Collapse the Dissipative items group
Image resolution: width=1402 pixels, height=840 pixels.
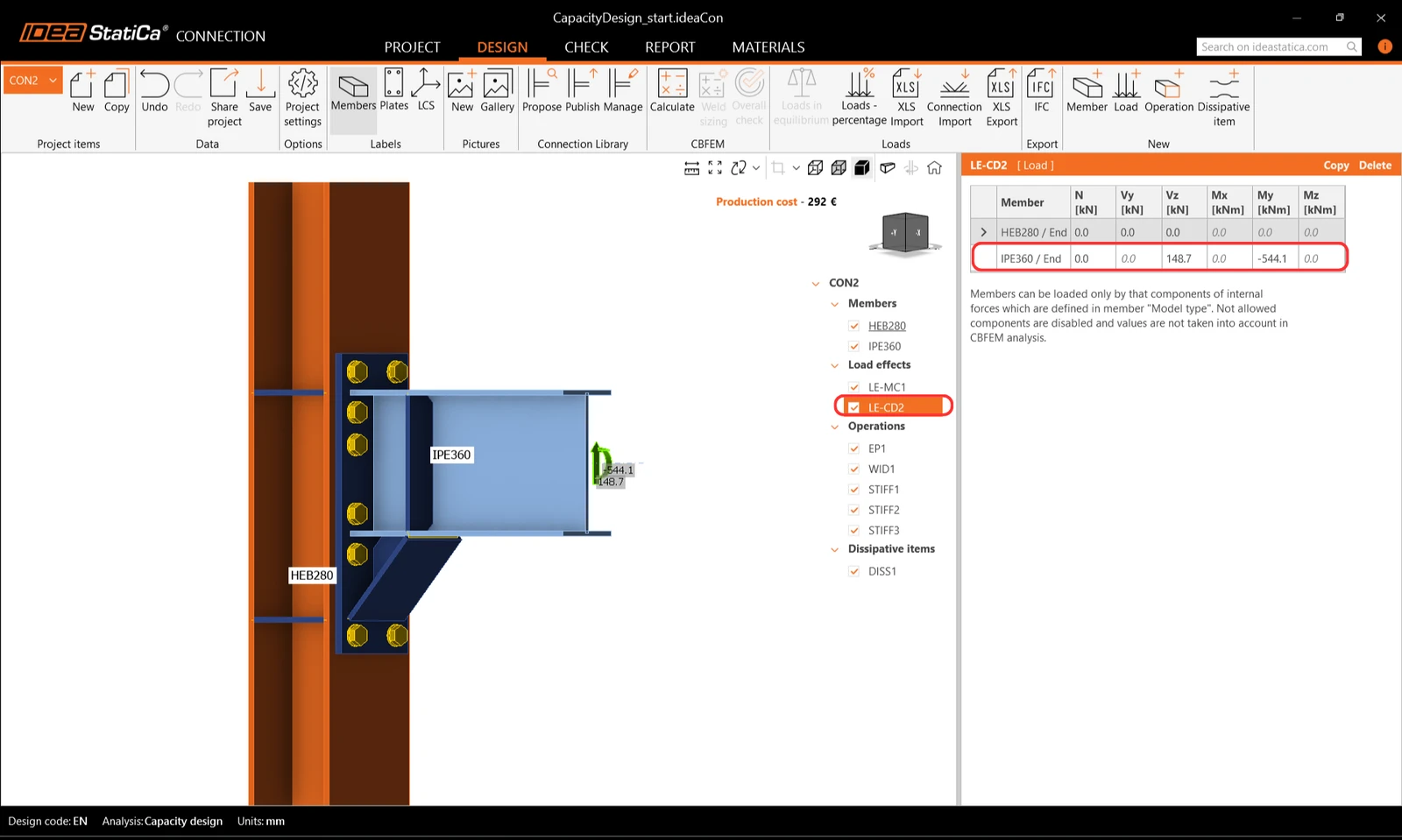(835, 549)
